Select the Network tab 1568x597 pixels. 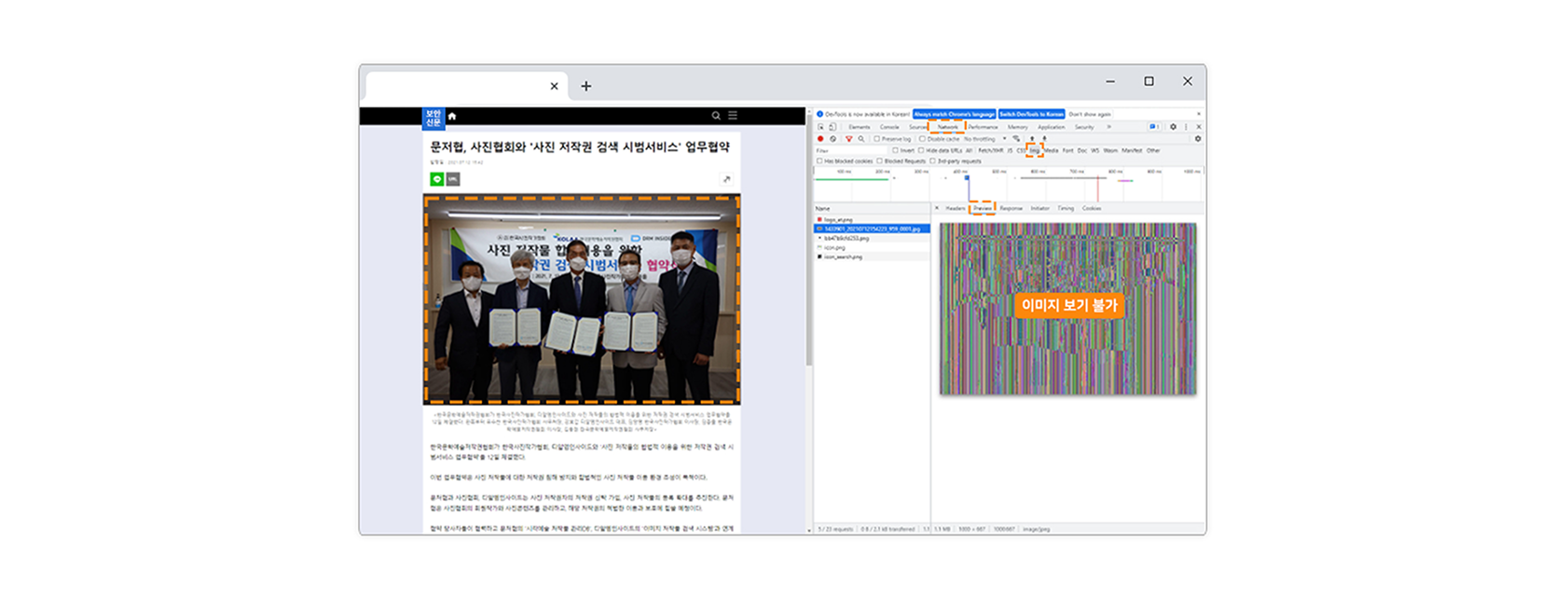(948, 127)
